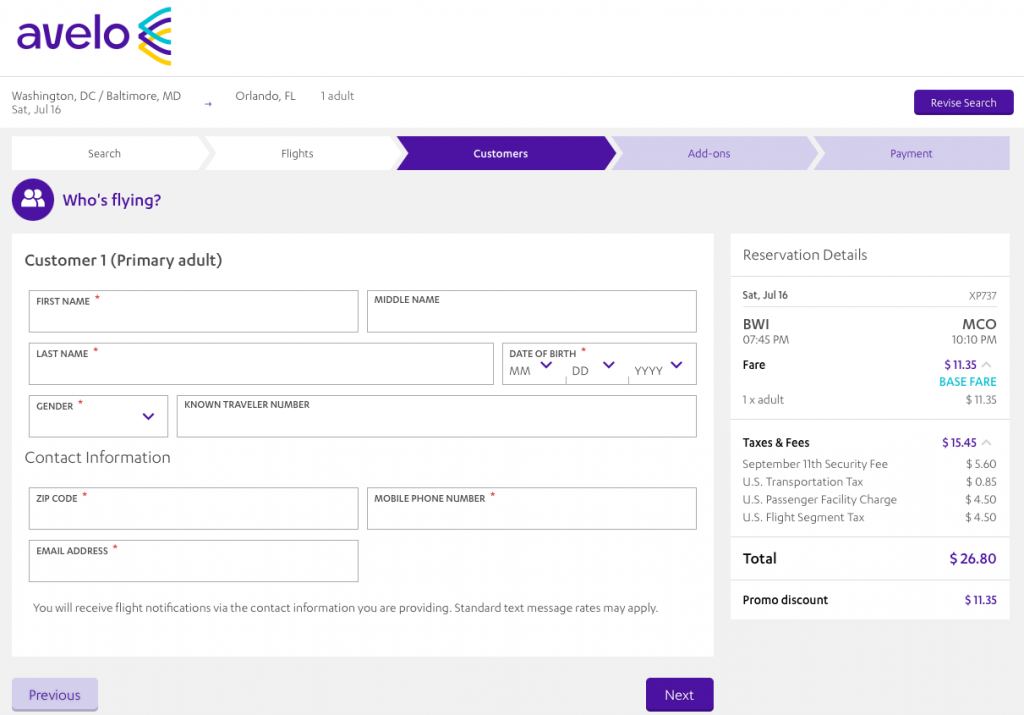Click the Revise Search button

pos(963,103)
